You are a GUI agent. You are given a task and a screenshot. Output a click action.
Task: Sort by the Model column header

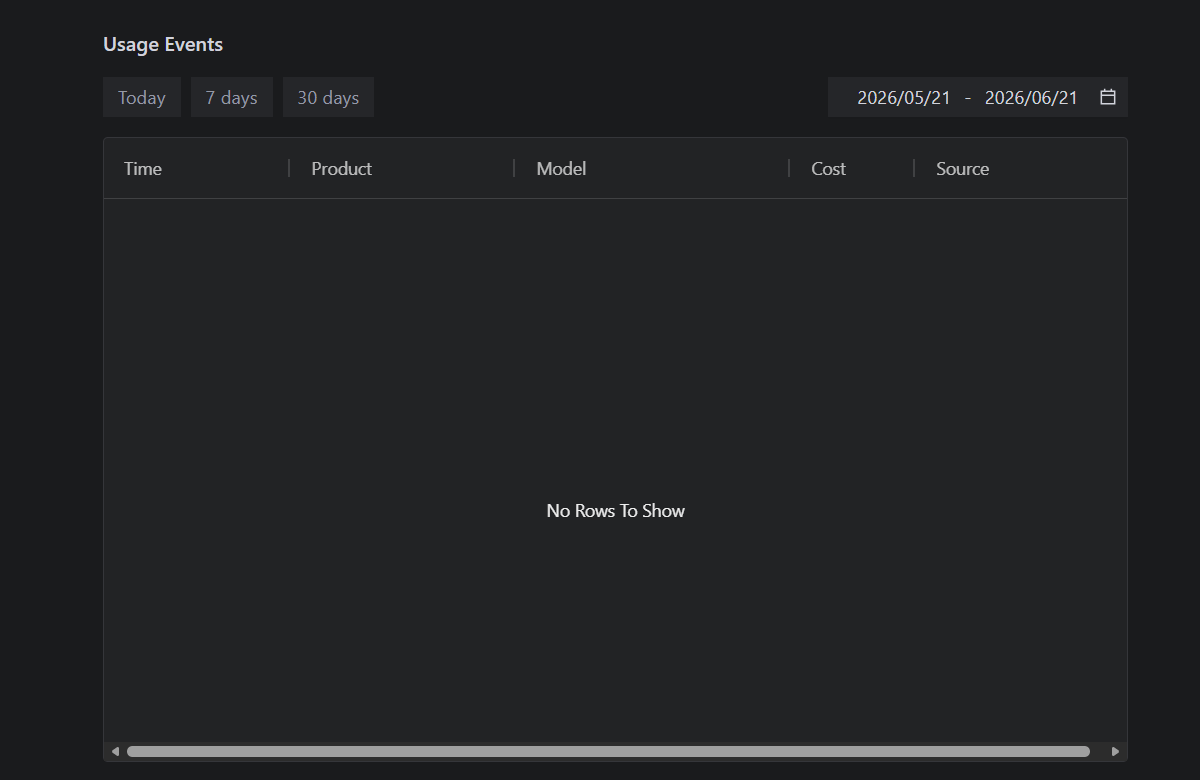(x=561, y=168)
